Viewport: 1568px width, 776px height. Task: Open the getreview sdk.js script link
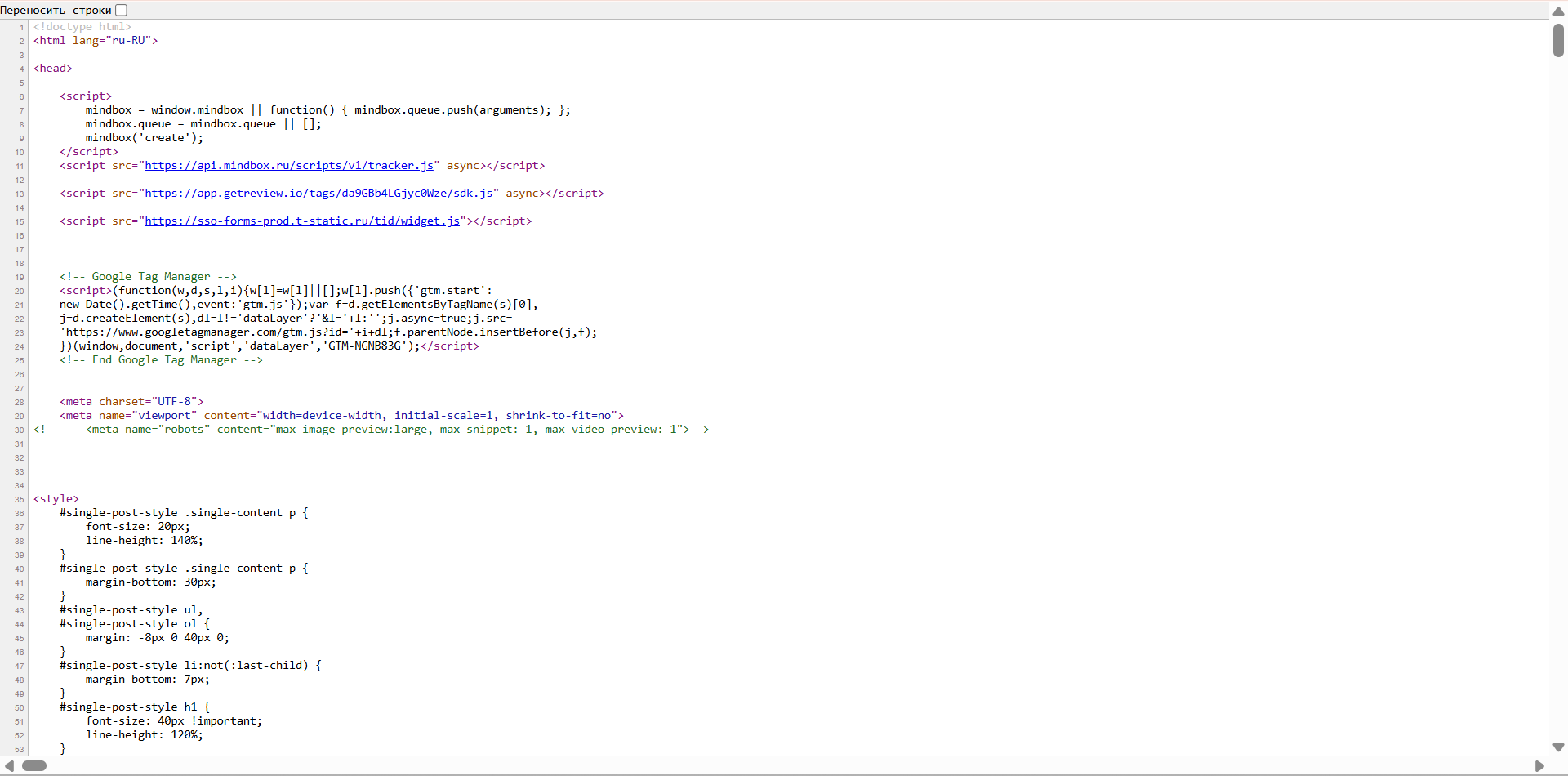point(318,194)
